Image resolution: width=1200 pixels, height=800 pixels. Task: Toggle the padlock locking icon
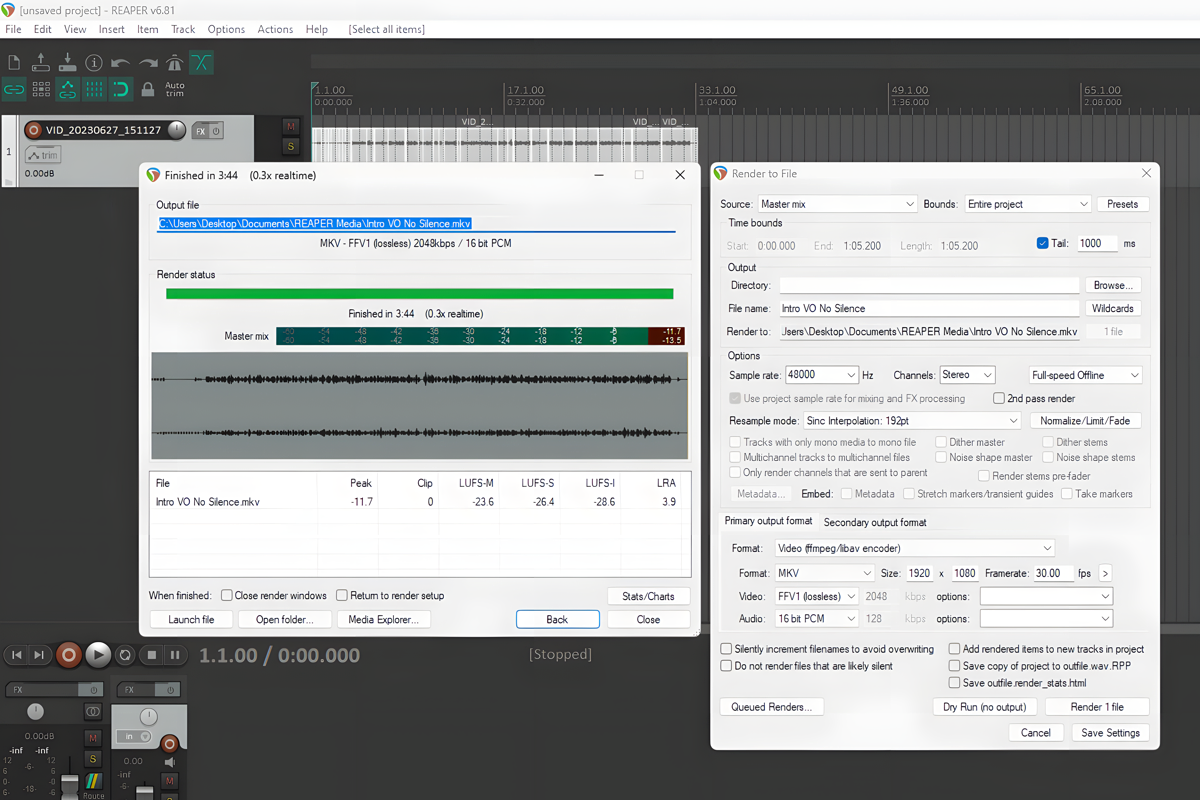(148, 89)
